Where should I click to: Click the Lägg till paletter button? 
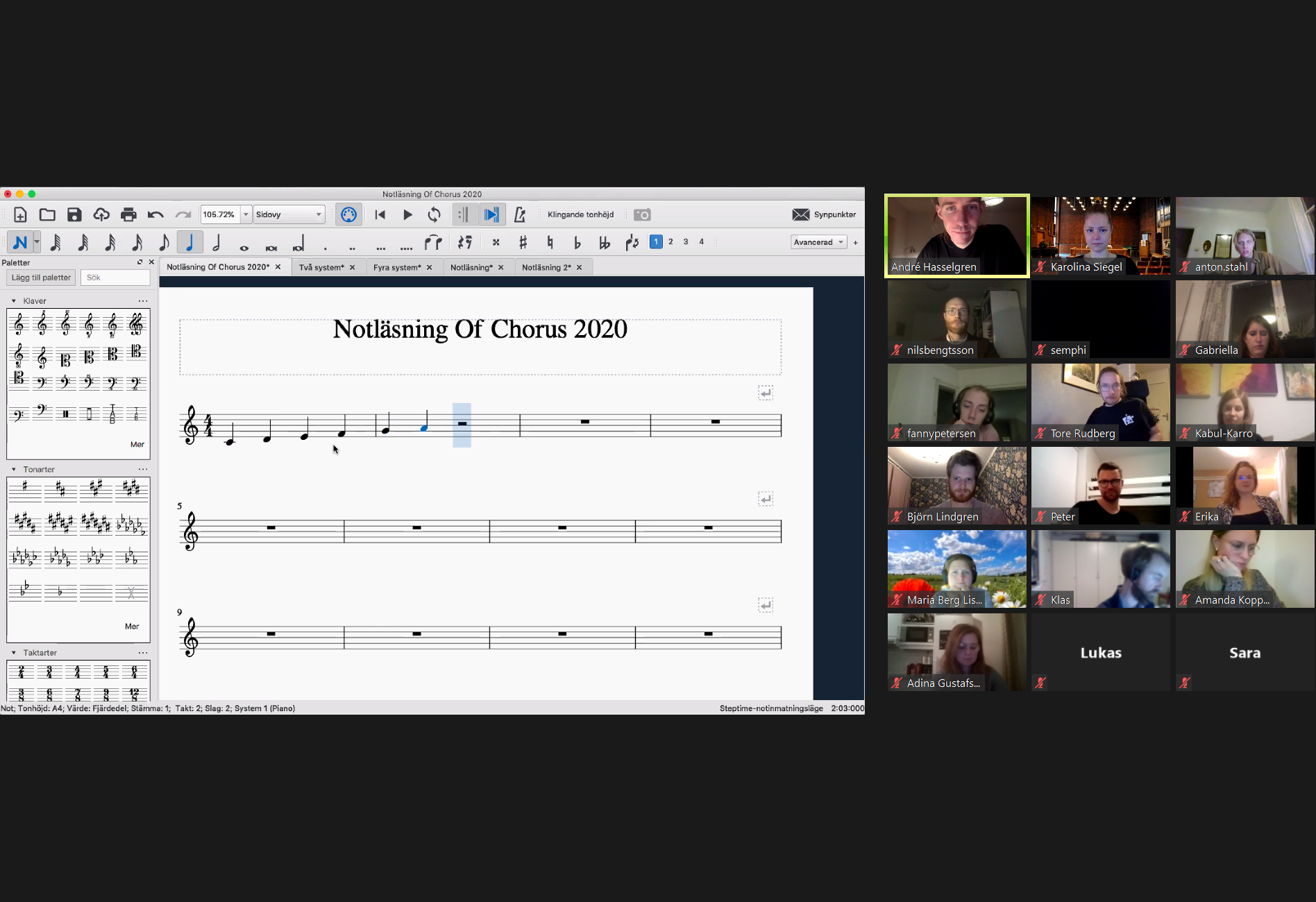[x=41, y=278]
